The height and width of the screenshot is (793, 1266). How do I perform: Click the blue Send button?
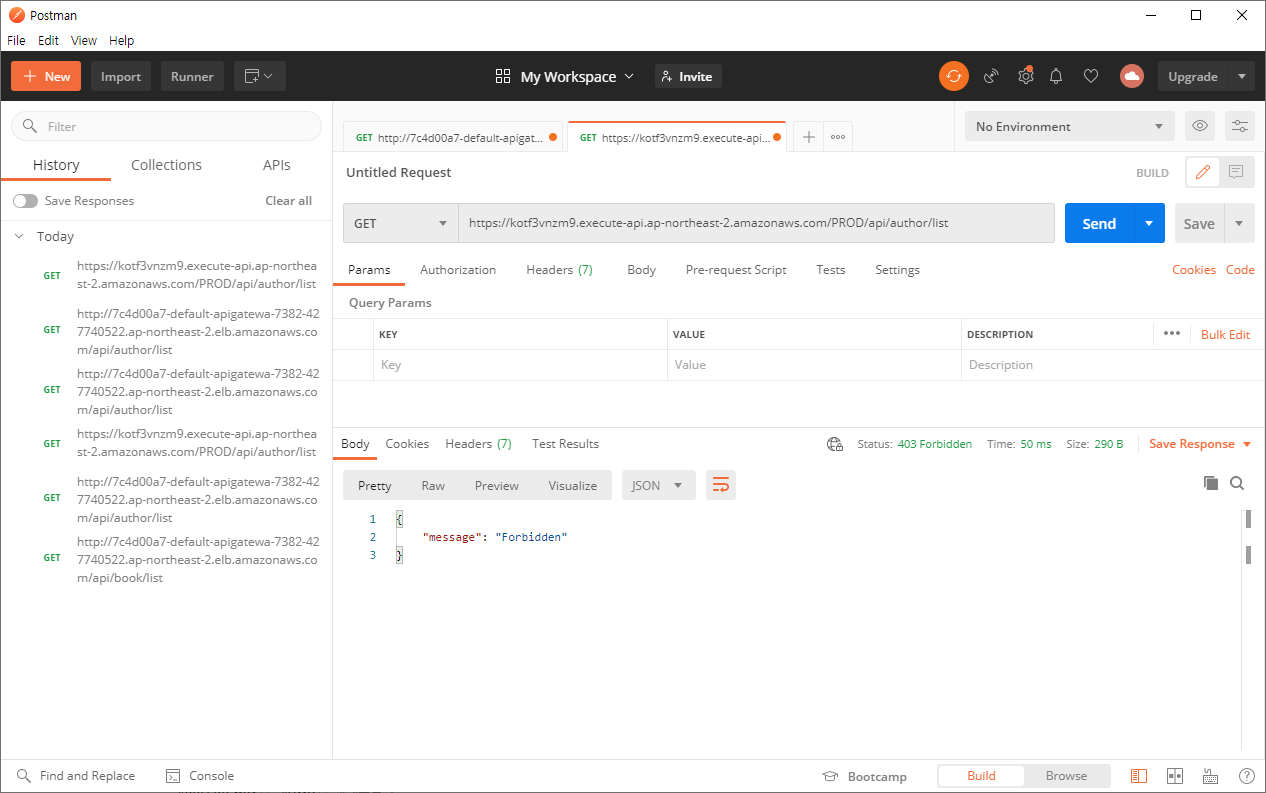pyautogui.click(x=1099, y=223)
